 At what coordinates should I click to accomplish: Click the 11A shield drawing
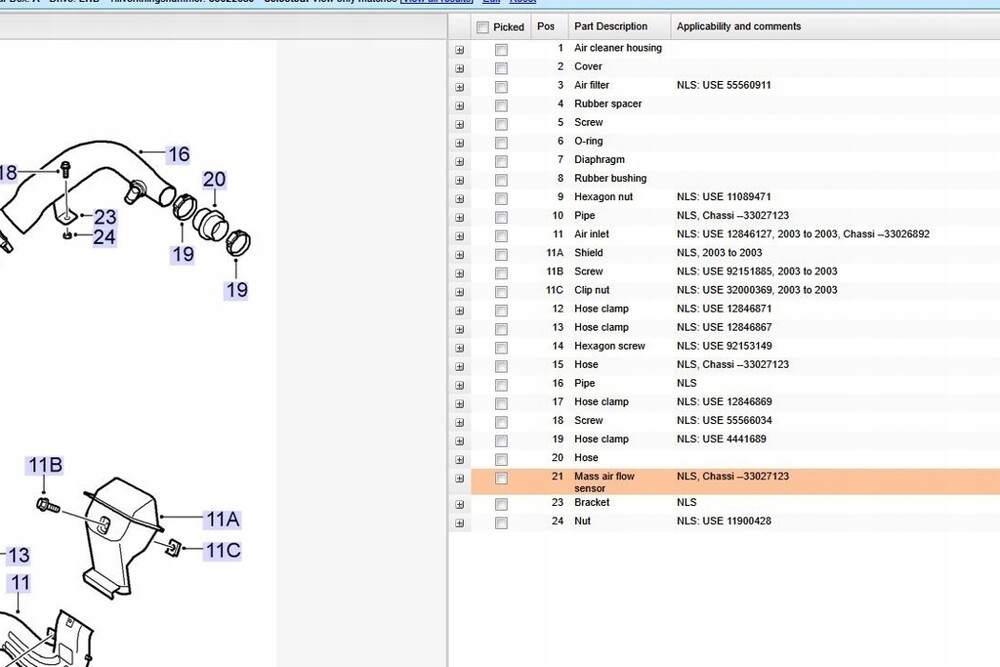pyautogui.click(x=121, y=536)
